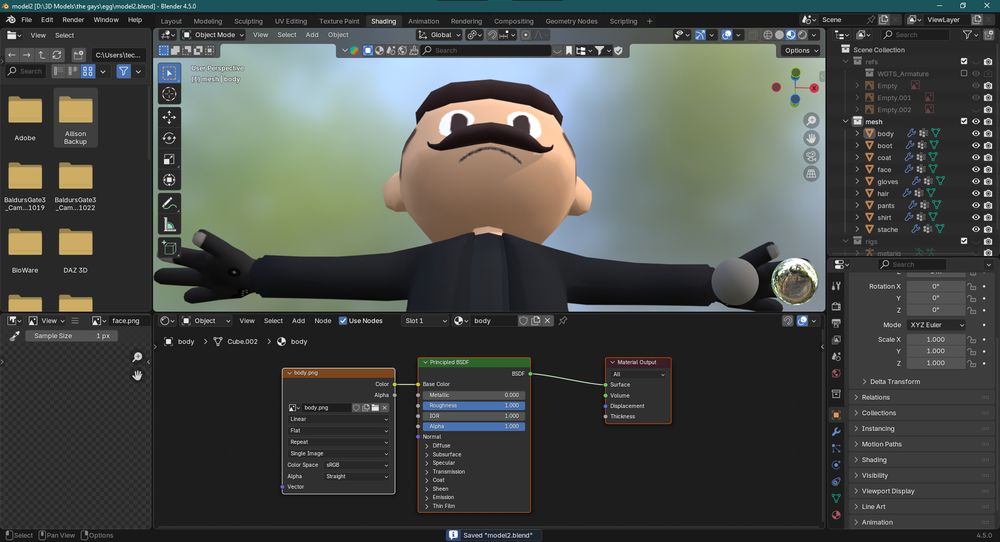Open the node editor Node menu
Viewport: 1000px width, 542px height.
pos(323,321)
